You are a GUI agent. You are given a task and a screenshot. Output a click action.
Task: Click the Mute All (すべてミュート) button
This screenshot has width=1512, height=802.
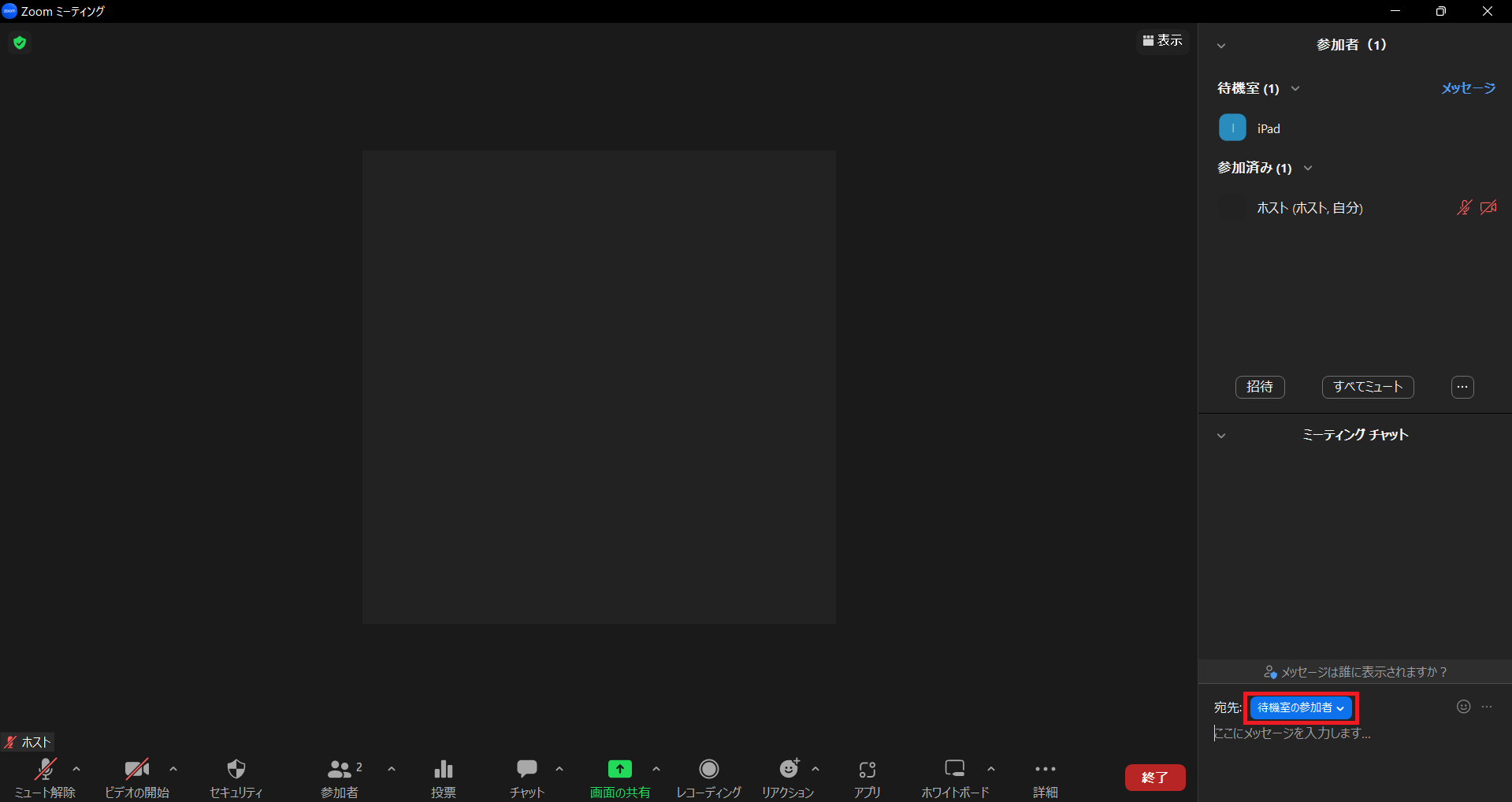[1367, 387]
